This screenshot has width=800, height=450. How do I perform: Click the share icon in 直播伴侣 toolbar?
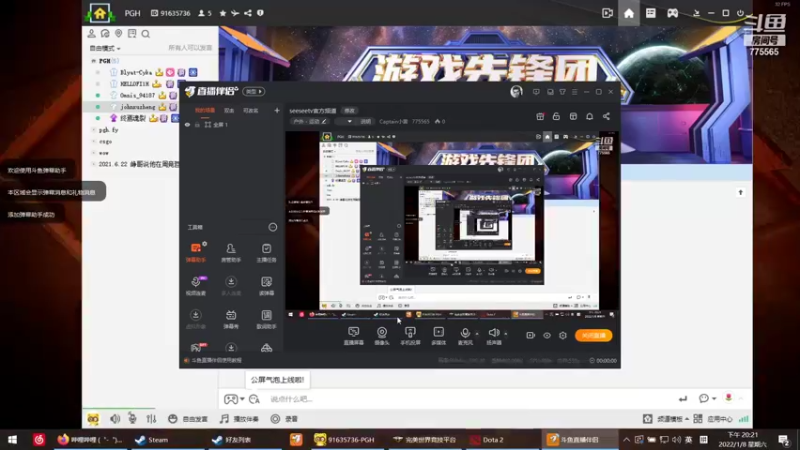click(606, 116)
